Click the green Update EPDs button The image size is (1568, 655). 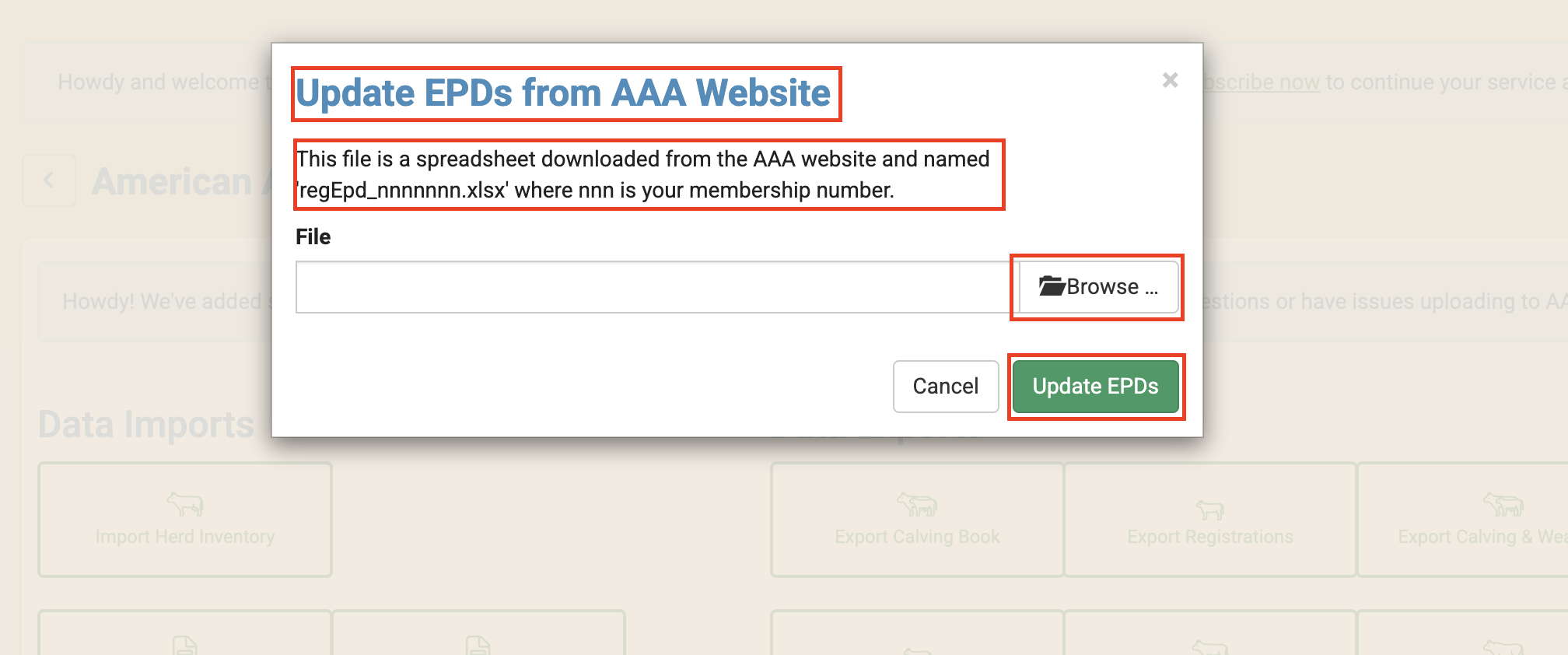pyautogui.click(x=1096, y=387)
